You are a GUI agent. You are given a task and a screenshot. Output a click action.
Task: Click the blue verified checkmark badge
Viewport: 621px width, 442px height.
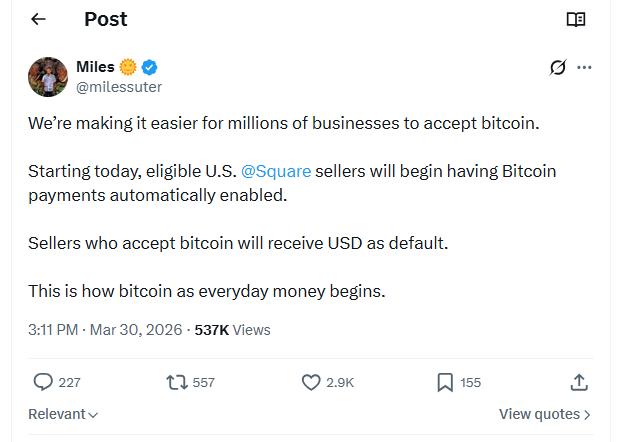150,67
